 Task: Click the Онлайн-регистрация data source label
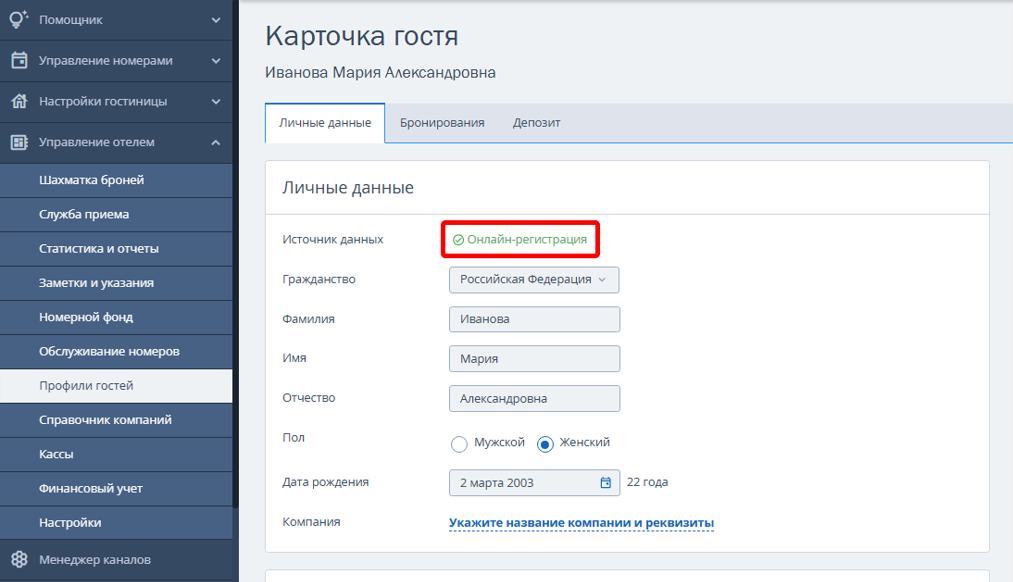pyautogui.click(x=527, y=240)
